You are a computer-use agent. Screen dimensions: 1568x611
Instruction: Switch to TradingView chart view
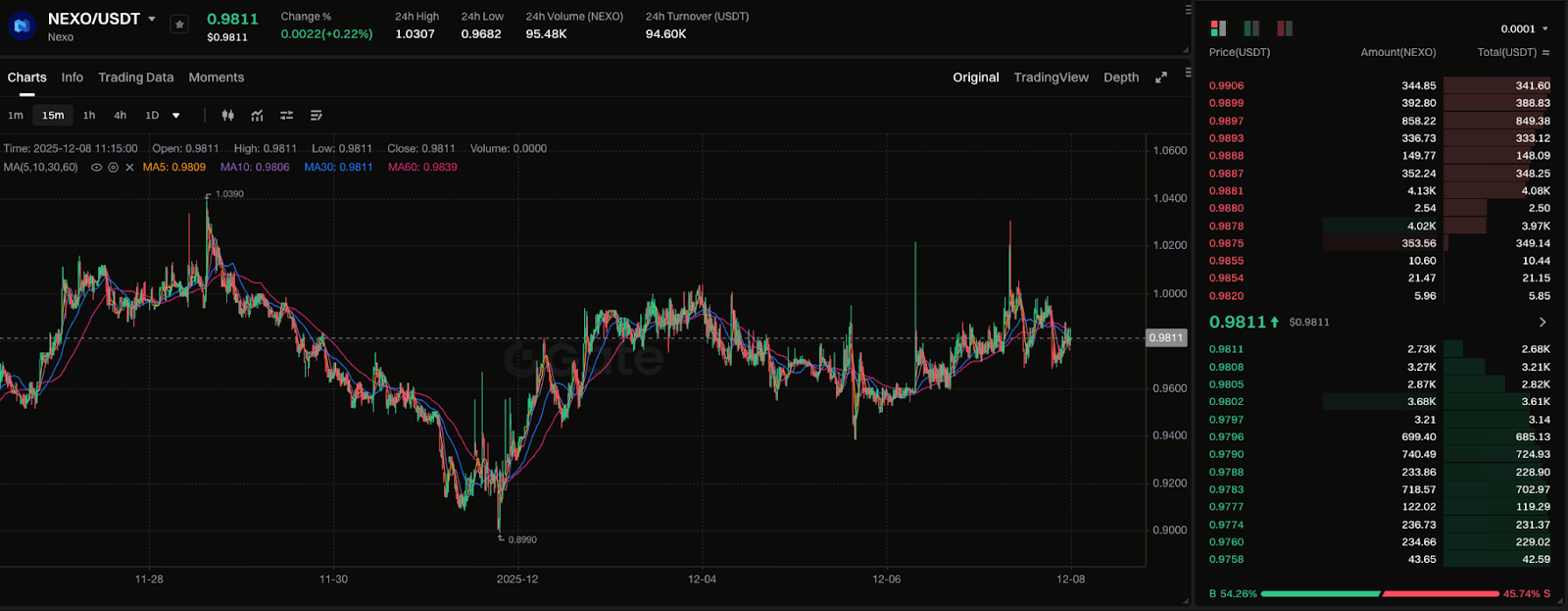(1051, 77)
